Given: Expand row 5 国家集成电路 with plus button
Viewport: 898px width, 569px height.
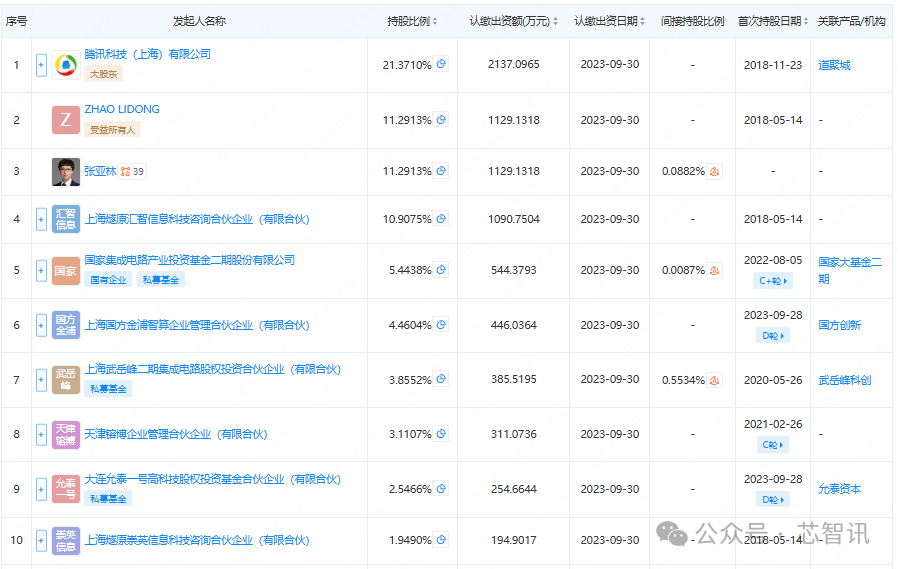Looking at the screenshot, I should (41, 270).
